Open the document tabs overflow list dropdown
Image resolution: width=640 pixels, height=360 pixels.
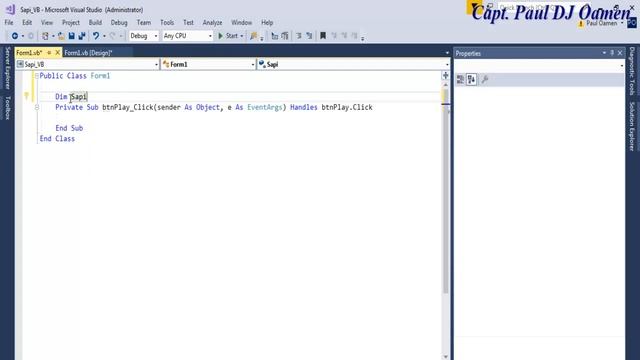tap(447, 53)
